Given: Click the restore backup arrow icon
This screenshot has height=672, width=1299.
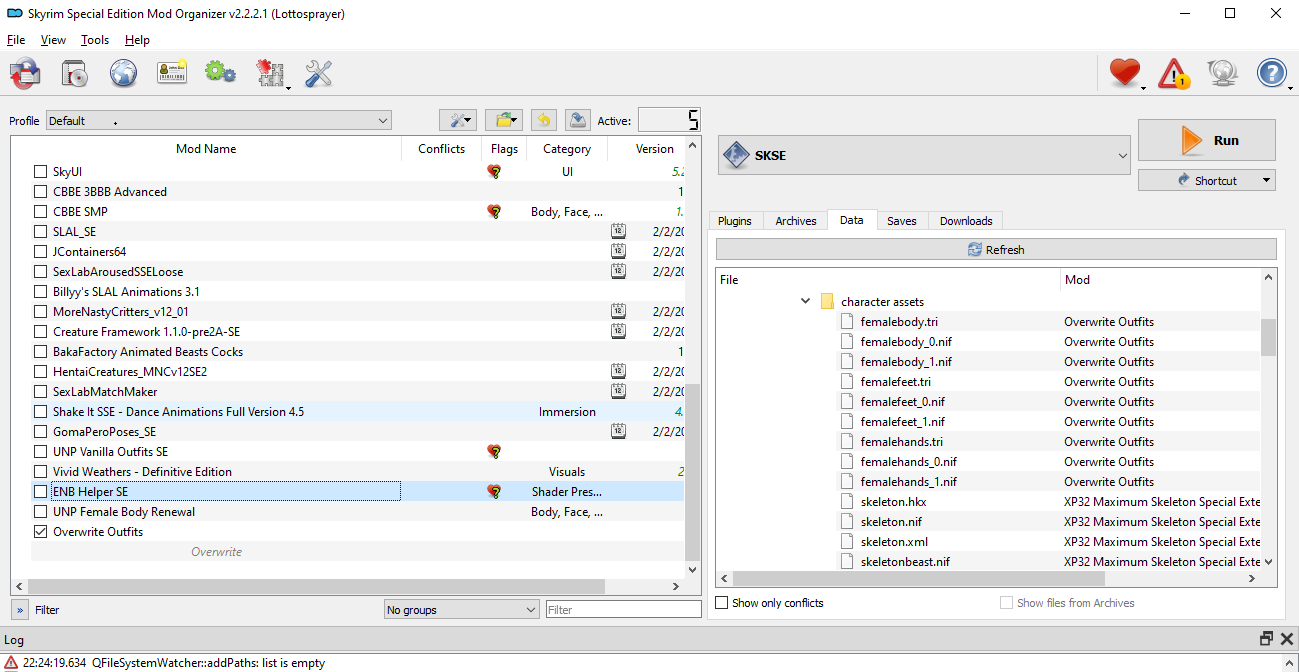Looking at the screenshot, I should pyautogui.click(x=543, y=120).
